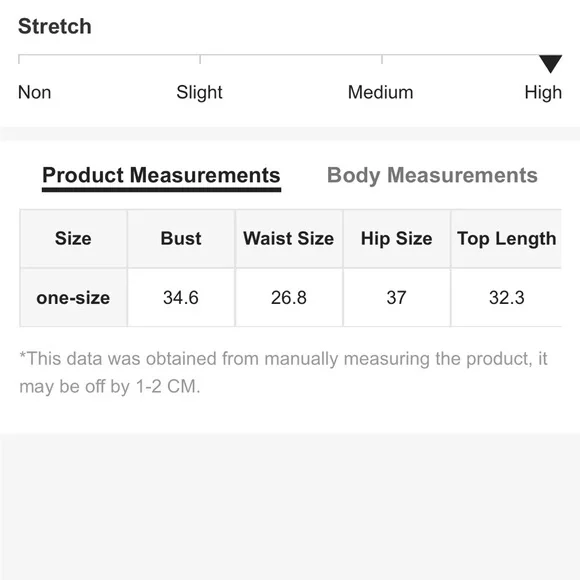Click the High stretch label
The height and width of the screenshot is (580, 580).
pos(543,92)
